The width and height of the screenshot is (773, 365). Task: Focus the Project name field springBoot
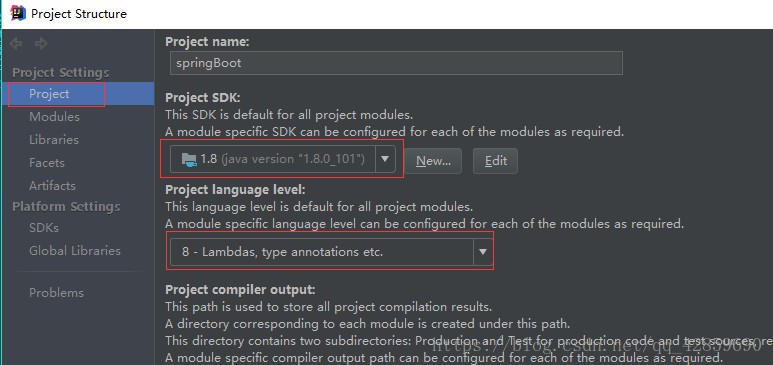point(396,63)
